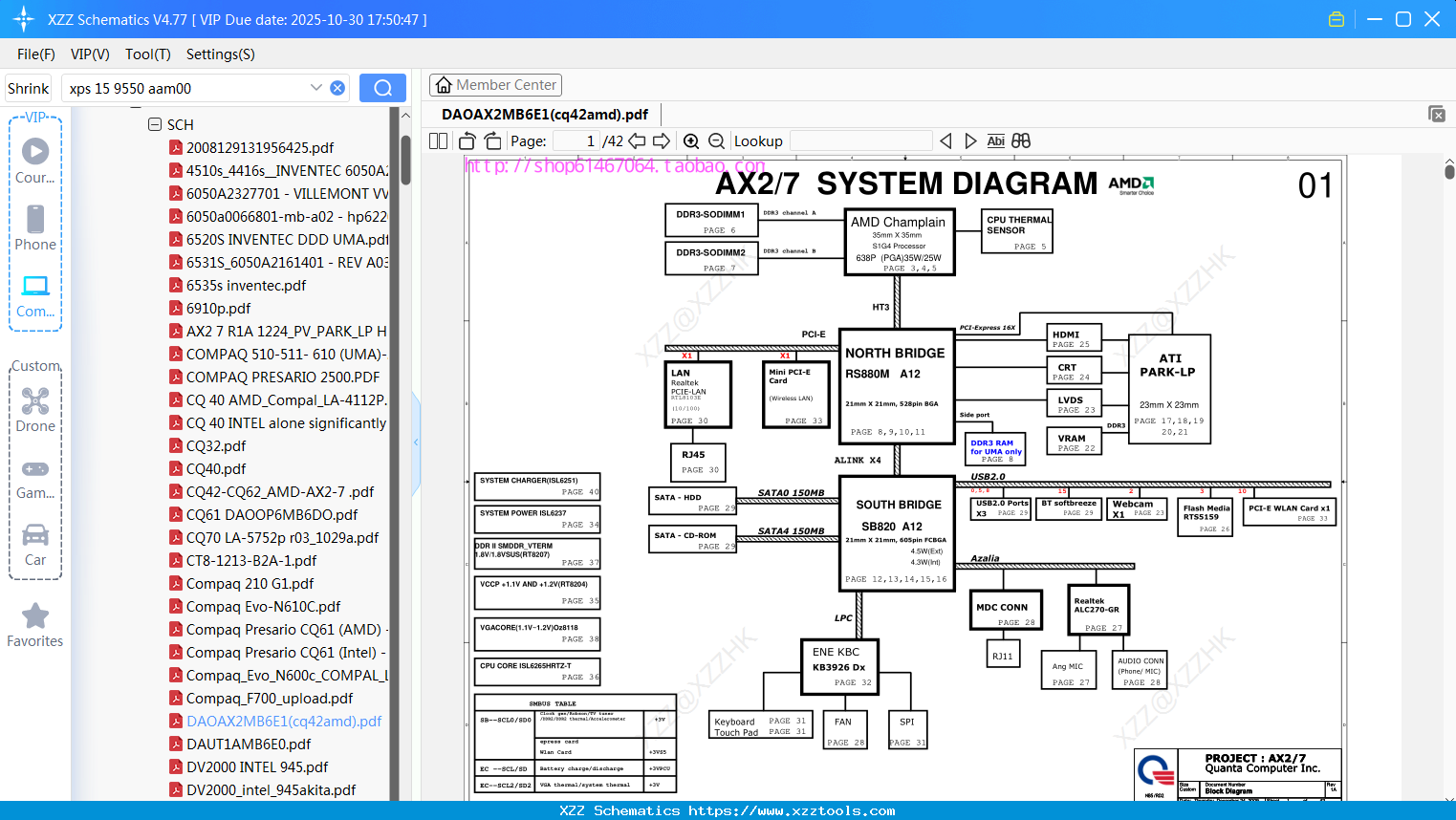Click SOUTH BRIDGE block in diagram
This screenshot has width=1456, height=820.
[897, 533]
